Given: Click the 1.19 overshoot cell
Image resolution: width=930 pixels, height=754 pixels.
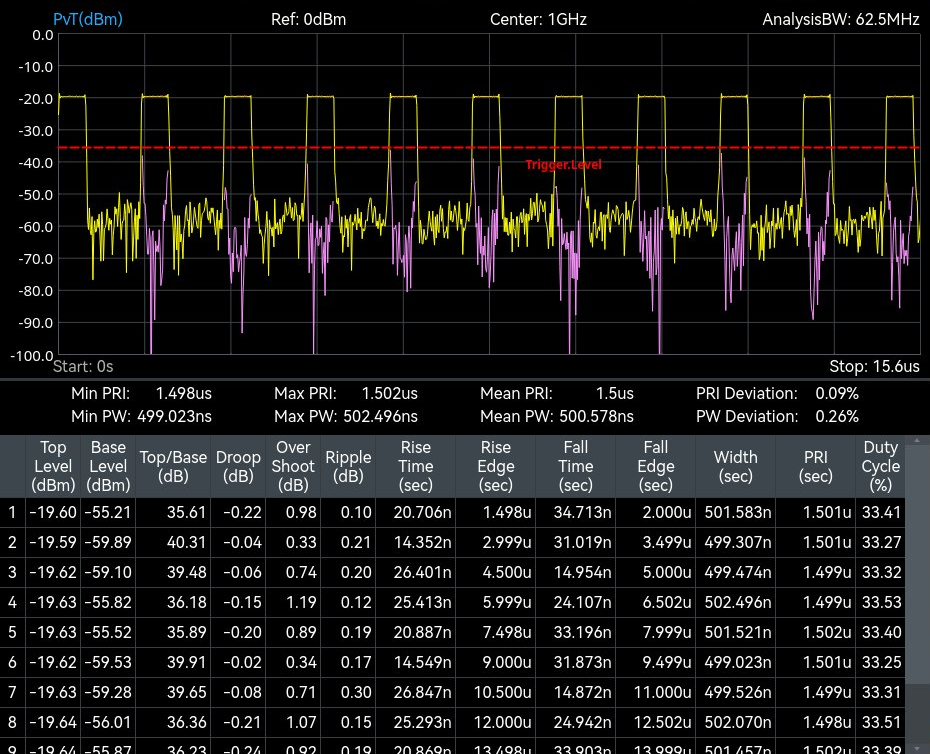Looking at the screenshot, I should pyautogui.click(x=293, y=602).
